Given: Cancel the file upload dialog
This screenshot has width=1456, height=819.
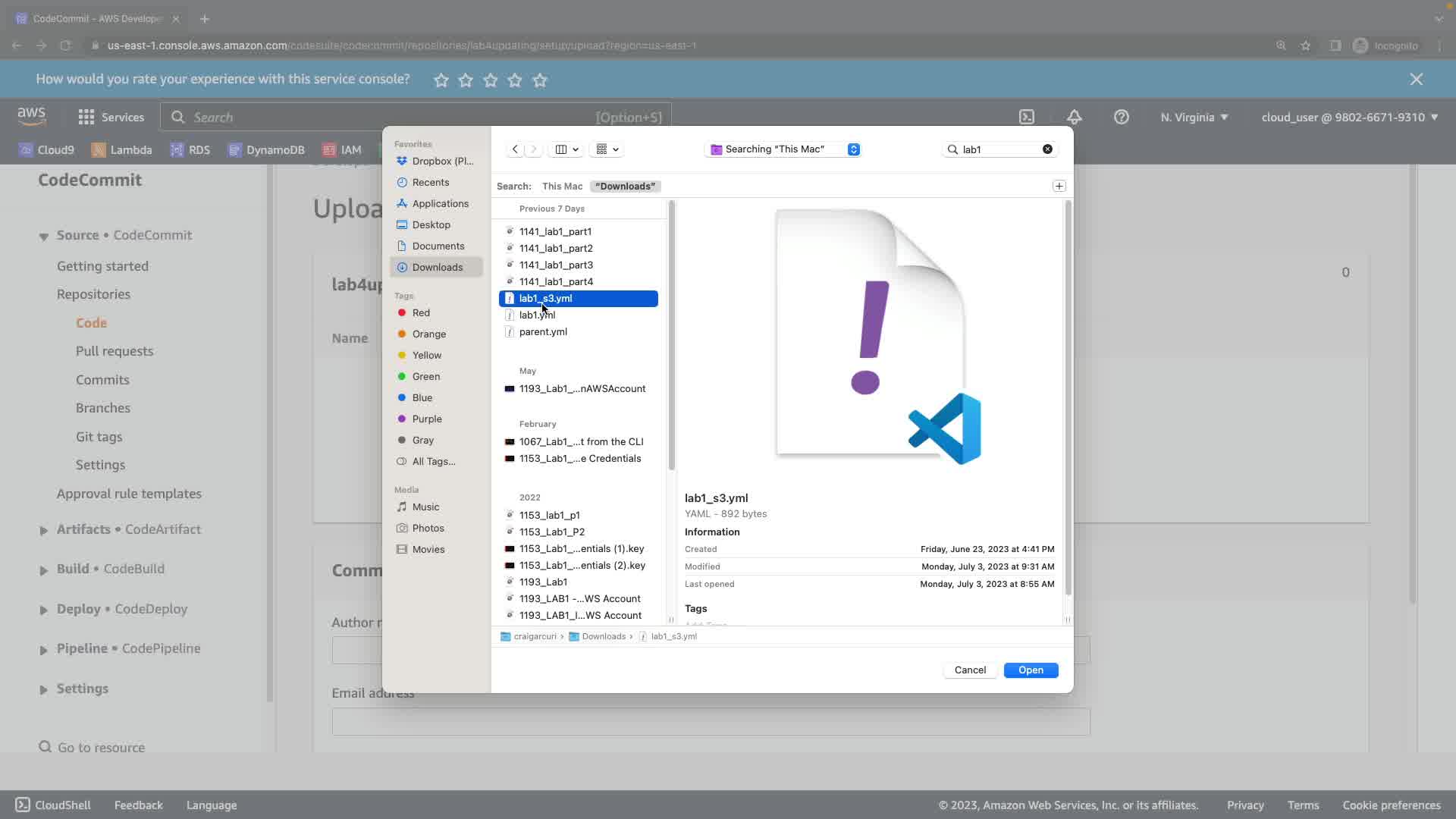Looking at the screenshot, I should (970, 670).
